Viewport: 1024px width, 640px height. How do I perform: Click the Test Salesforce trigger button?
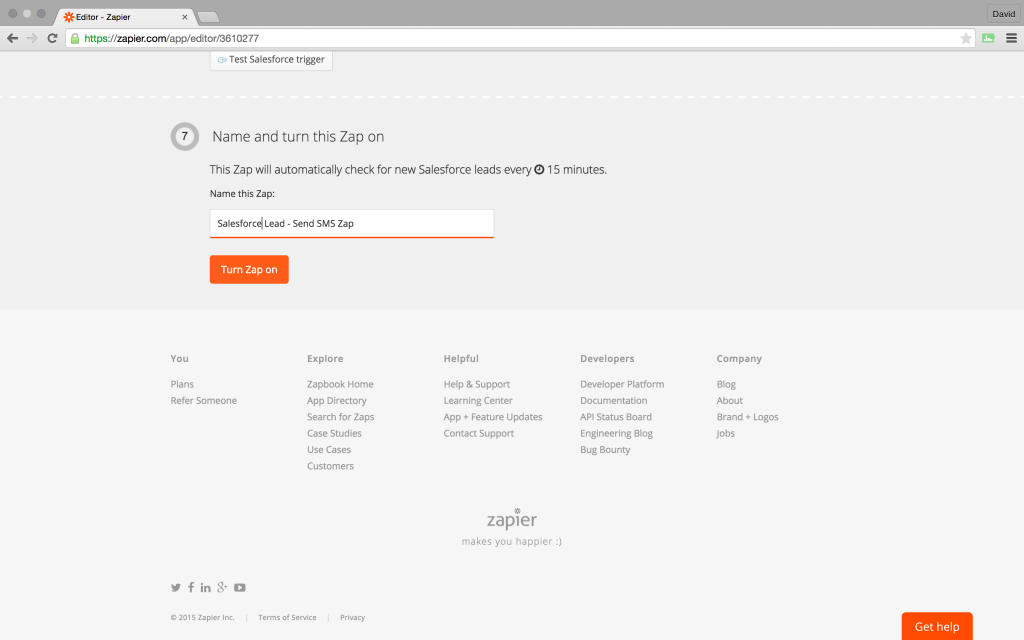point(271,59)
